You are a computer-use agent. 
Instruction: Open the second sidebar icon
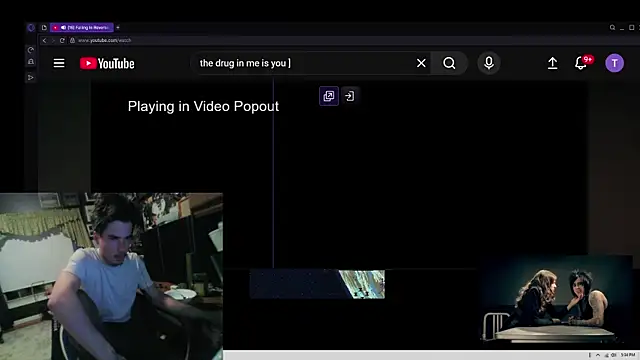[x=31, y=62]
